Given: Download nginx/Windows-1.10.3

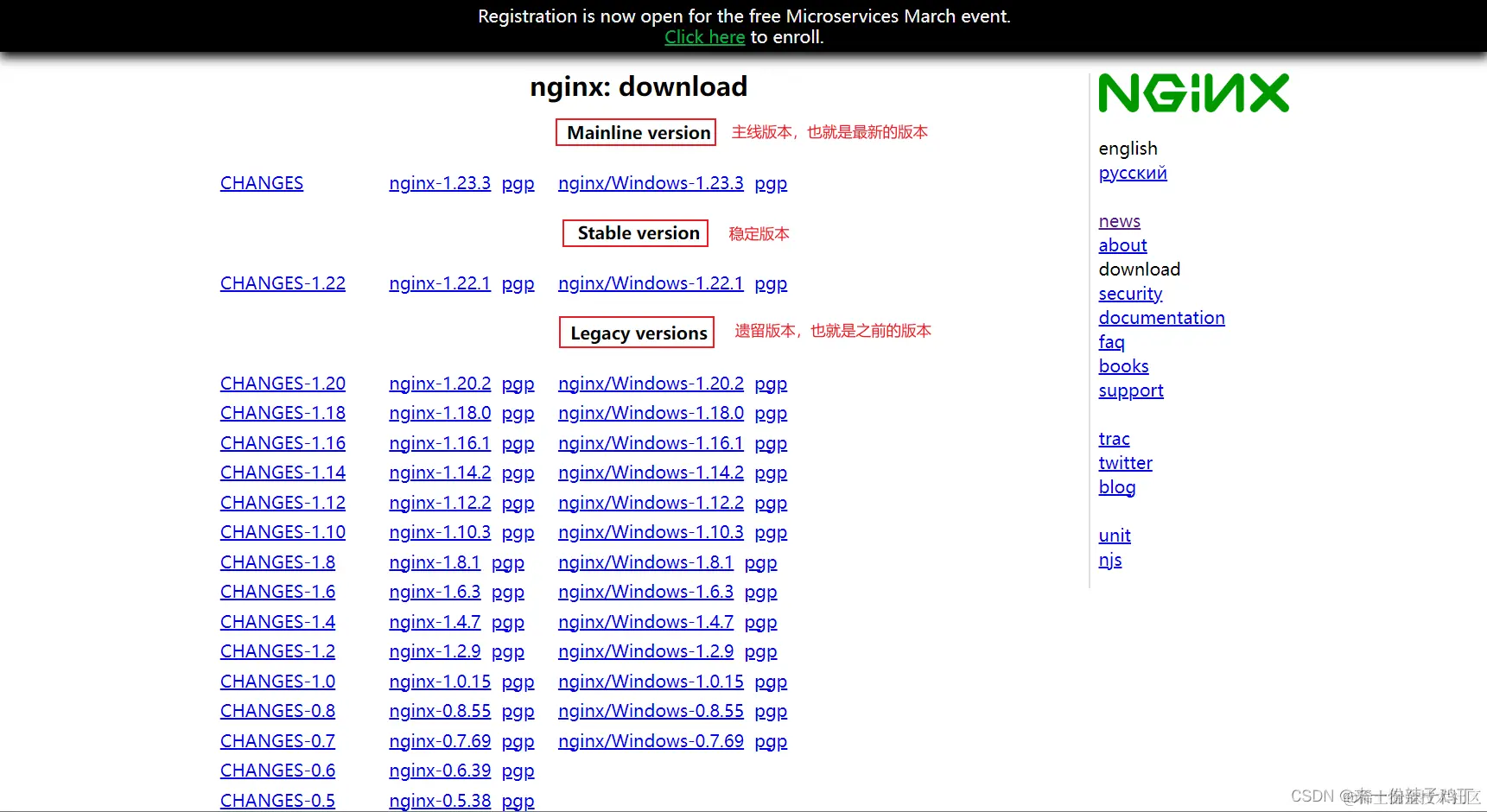Looking at the screenshot, I should click(651, 532).
